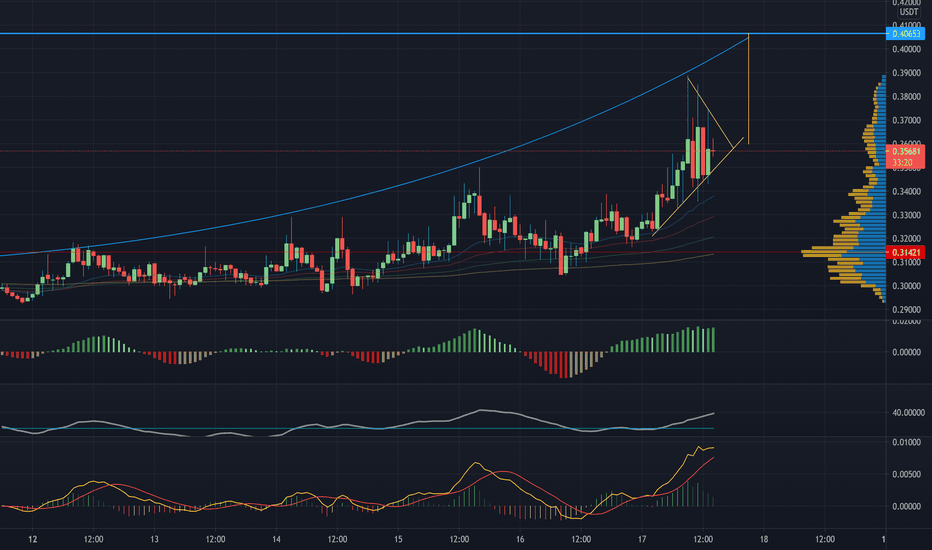Click the 0.30000 price axis value

coord(906,286)
